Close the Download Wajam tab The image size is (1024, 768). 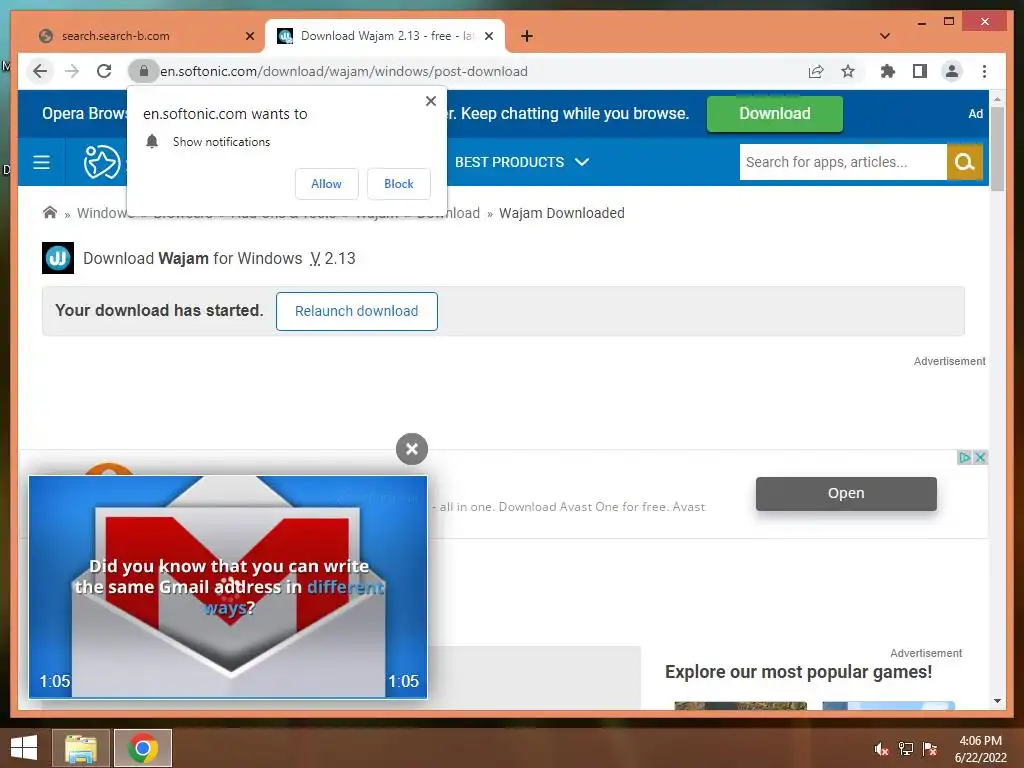click(x=488, y=36)
